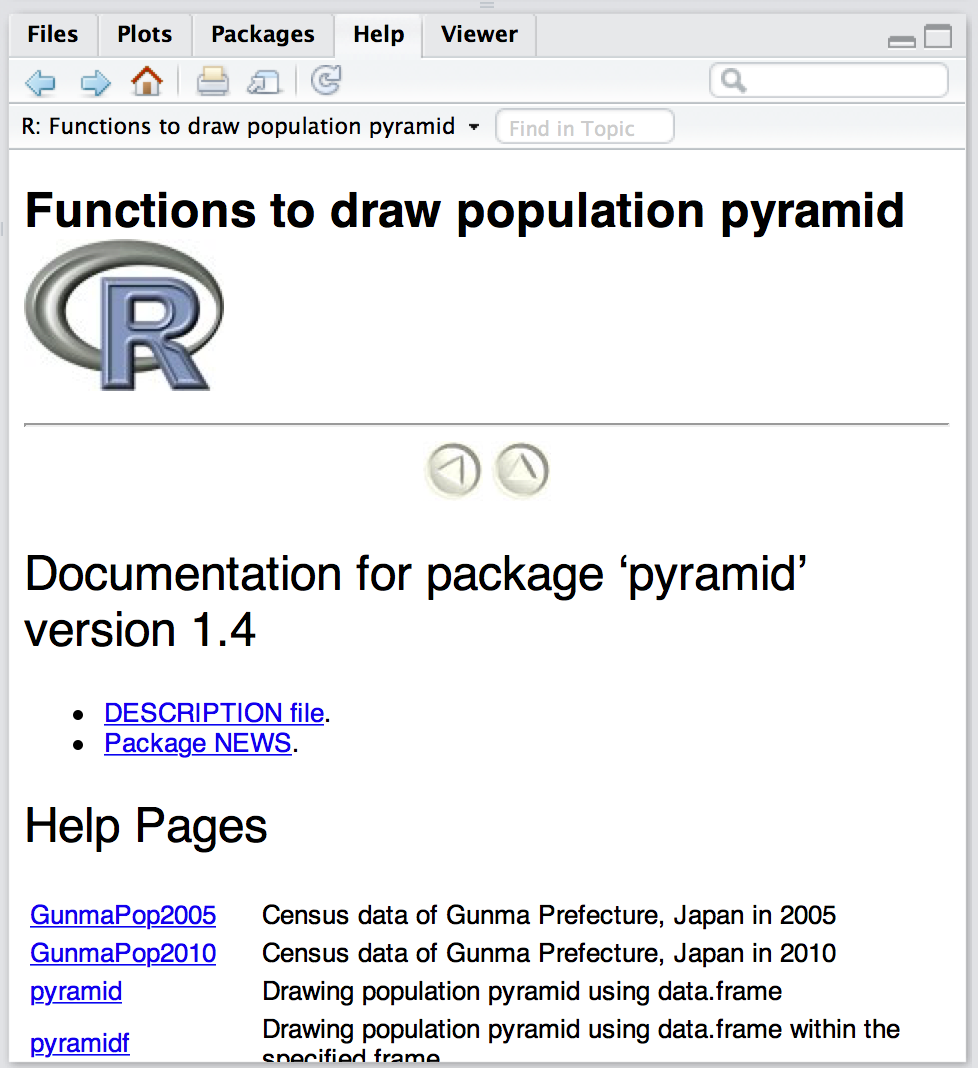Go back using the left arrow icon
The image size is (978, 1068).
pos(40,82)
